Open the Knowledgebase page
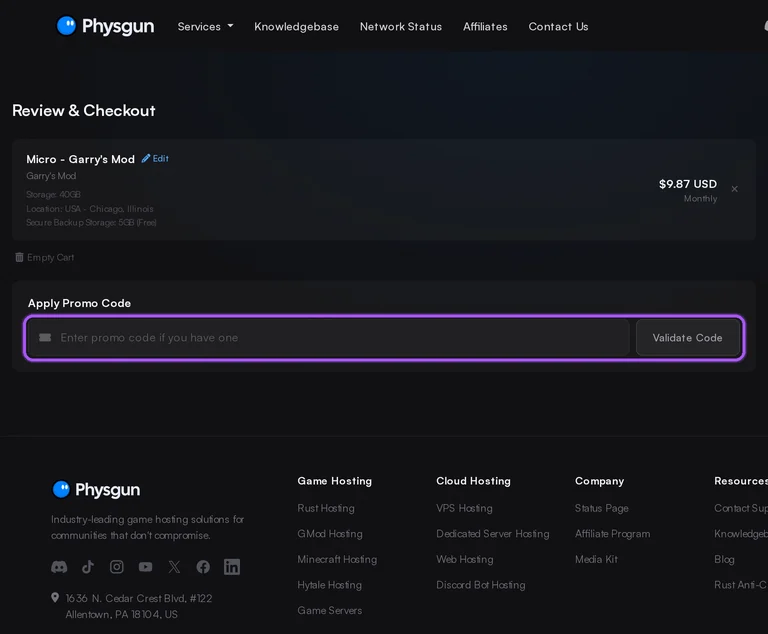 296,26
